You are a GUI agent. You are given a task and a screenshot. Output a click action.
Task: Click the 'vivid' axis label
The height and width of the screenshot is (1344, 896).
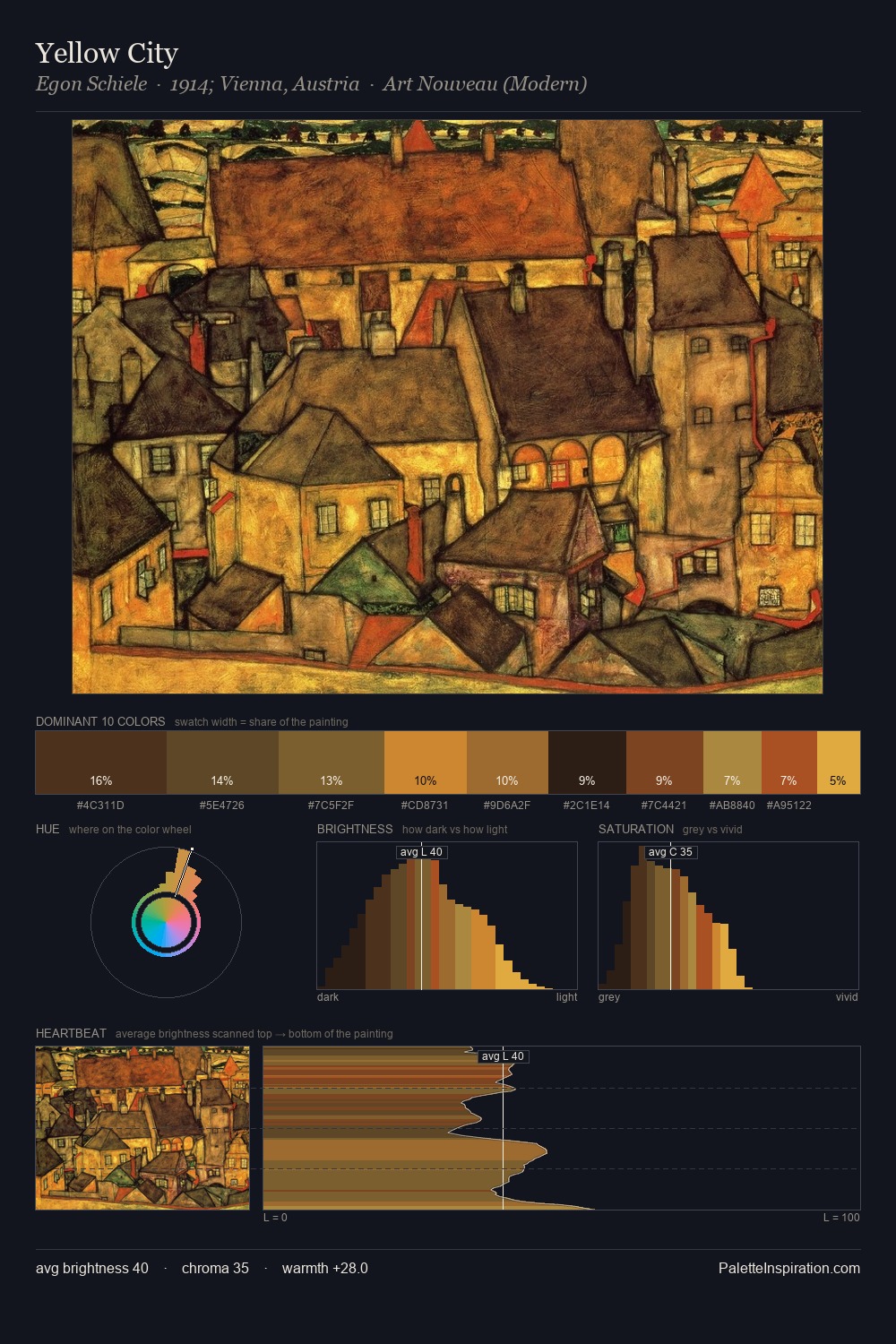847,997
